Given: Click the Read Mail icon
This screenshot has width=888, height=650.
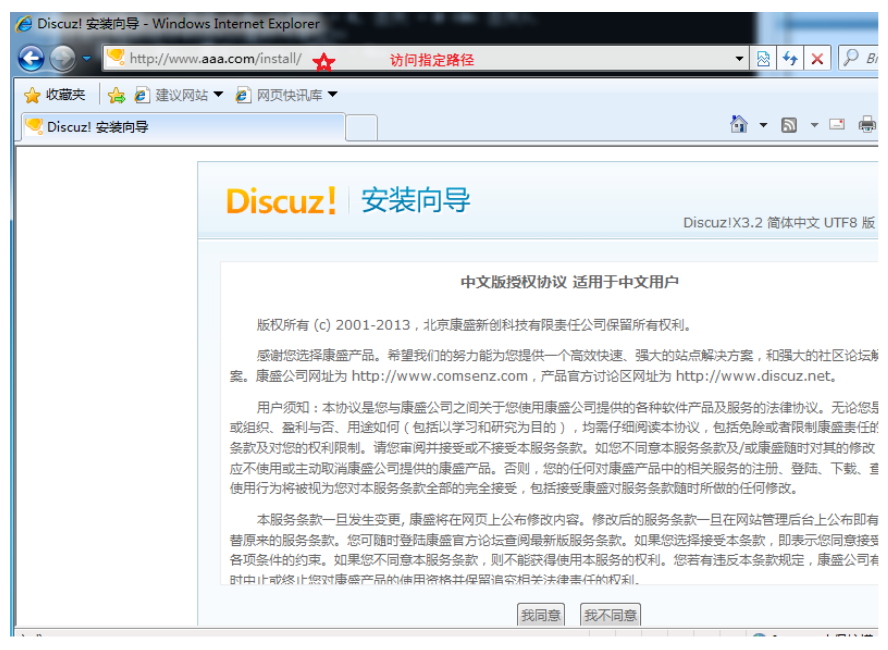Looking at the screenshot, I should [x=836, y=125].
